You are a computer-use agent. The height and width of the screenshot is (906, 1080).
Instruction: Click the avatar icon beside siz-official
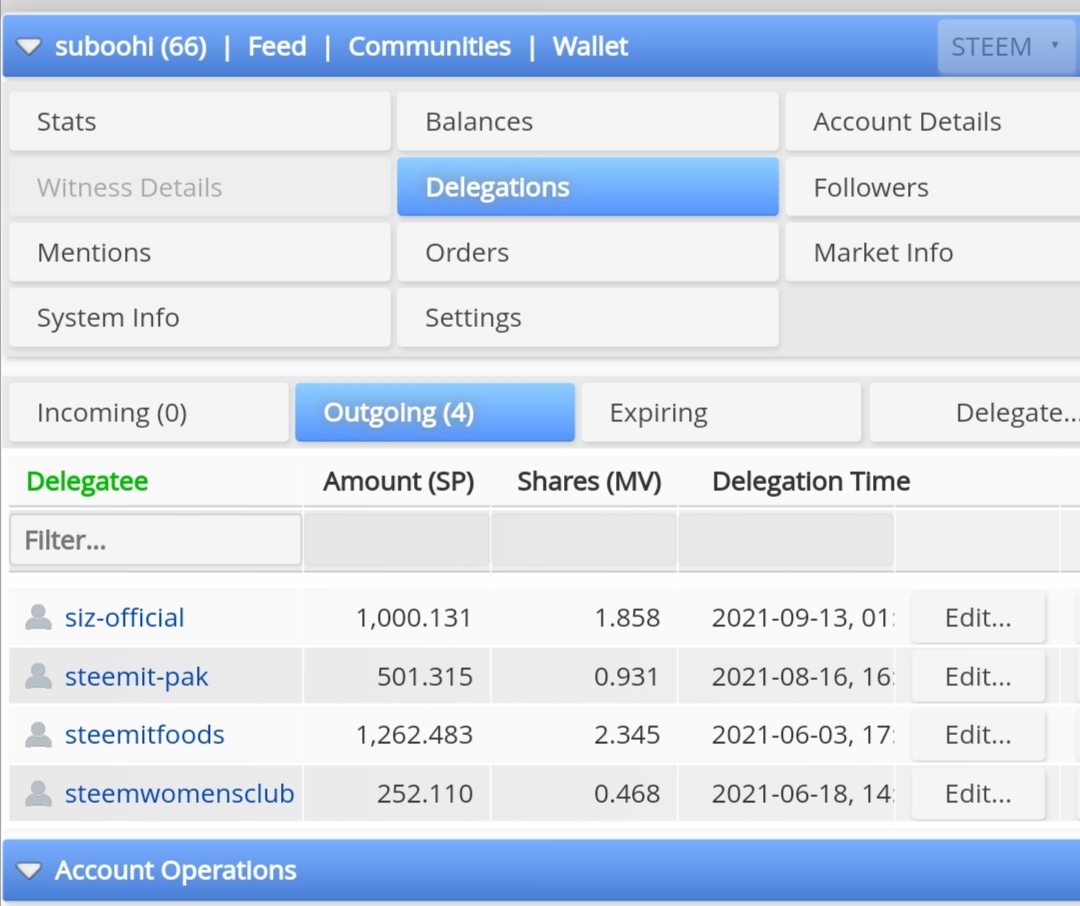click(39, 617)
